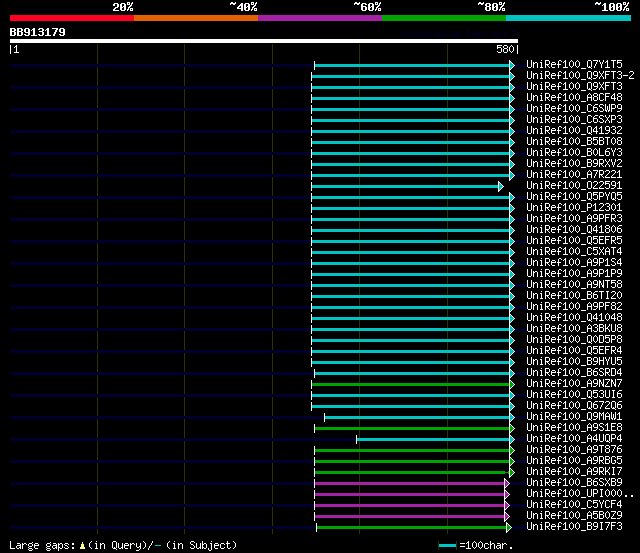Click the UniRef100_B6TI20 label

(x=574, y=295)
